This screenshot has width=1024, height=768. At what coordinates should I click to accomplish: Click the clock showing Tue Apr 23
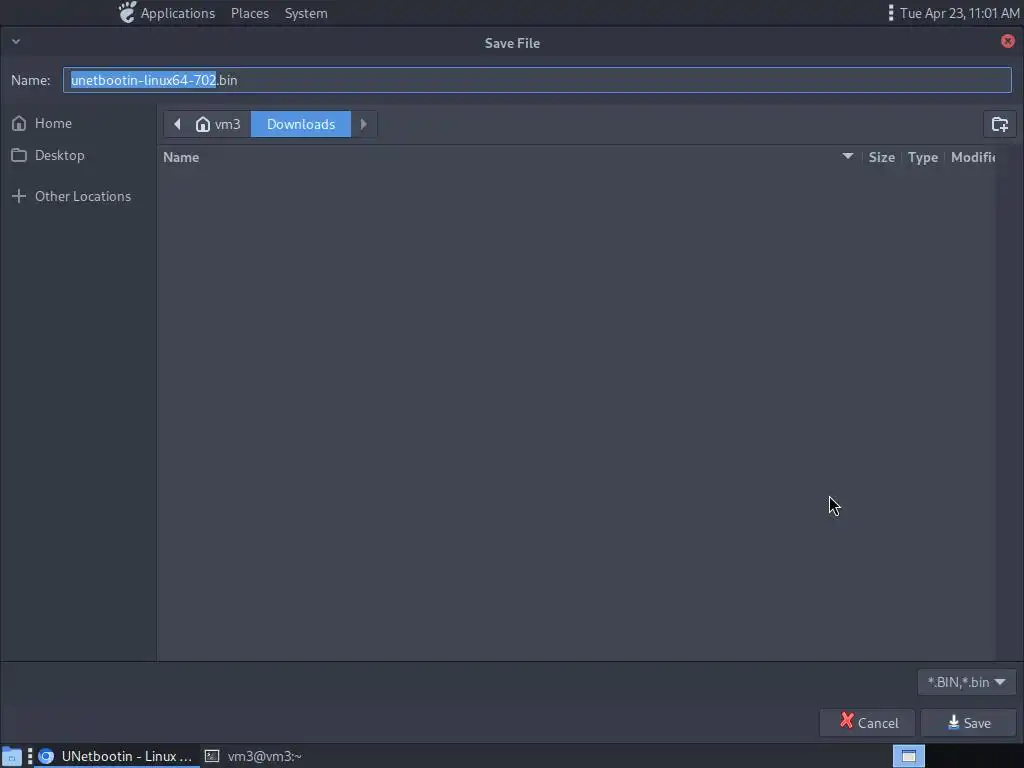pyautogui.click(x=959, y=13)
